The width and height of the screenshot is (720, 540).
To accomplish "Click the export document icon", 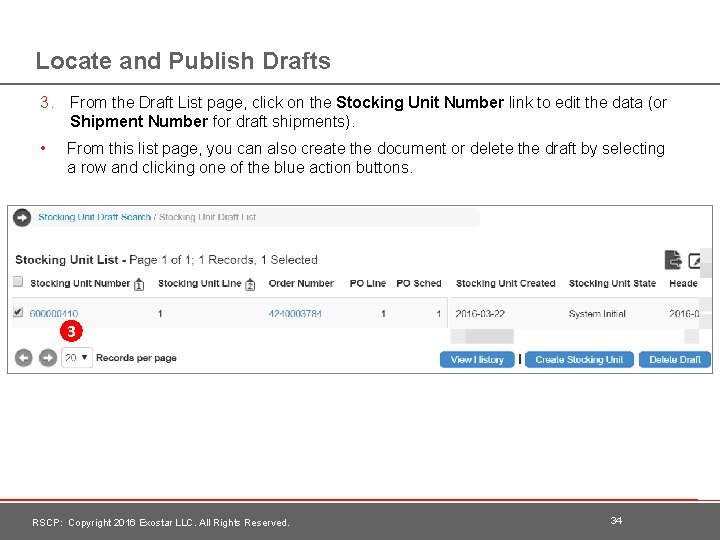I will (x=673, y=260).
